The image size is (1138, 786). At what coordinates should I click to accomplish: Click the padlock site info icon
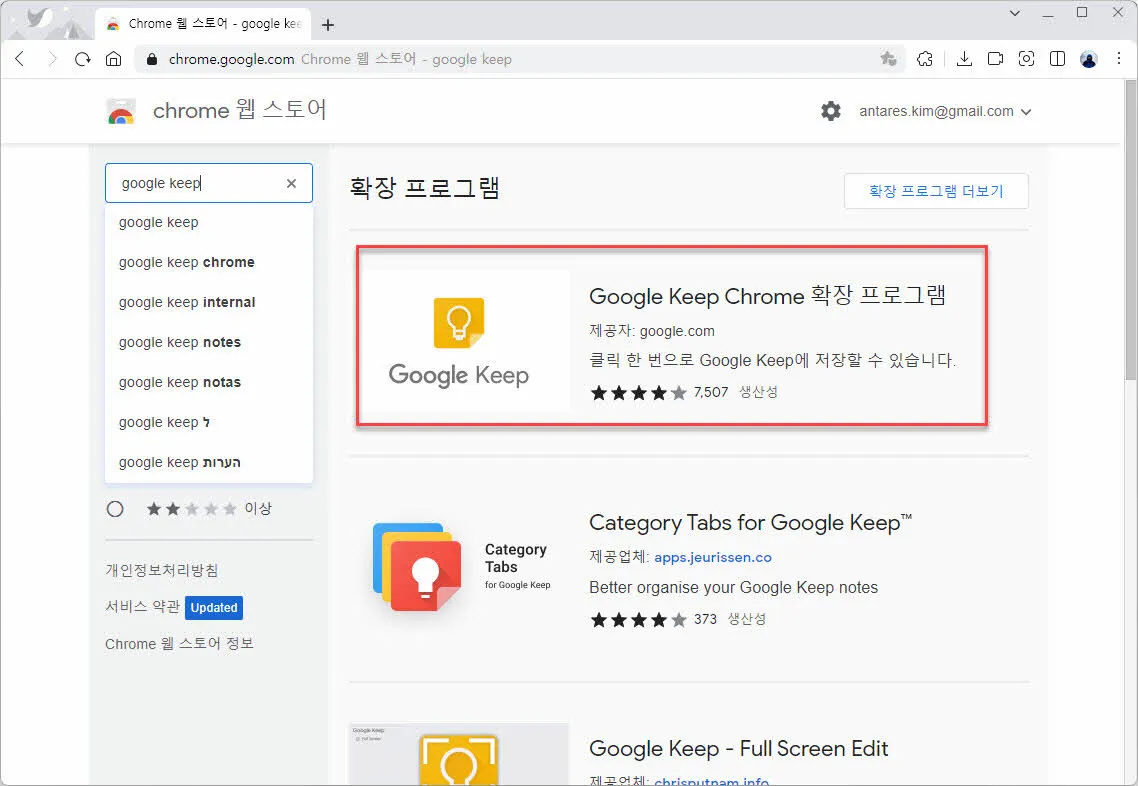(x=152, y=60)
